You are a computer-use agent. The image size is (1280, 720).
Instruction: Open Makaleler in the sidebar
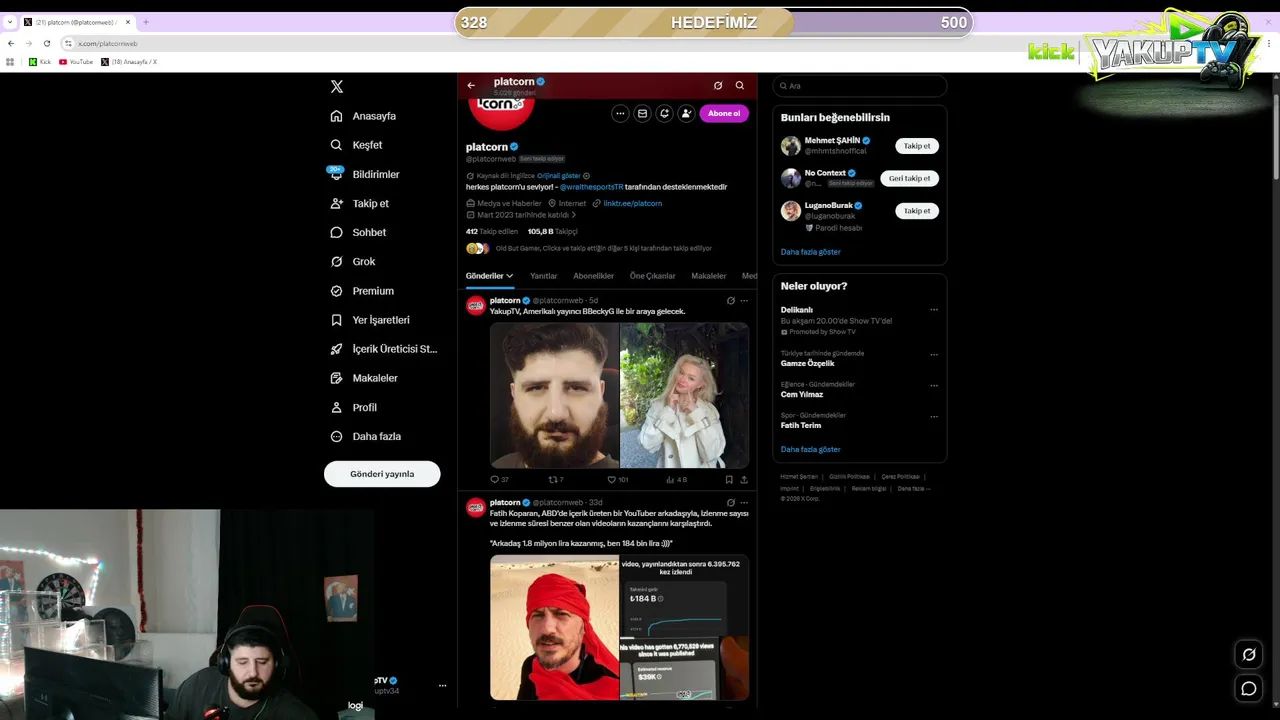pos(364,378)
